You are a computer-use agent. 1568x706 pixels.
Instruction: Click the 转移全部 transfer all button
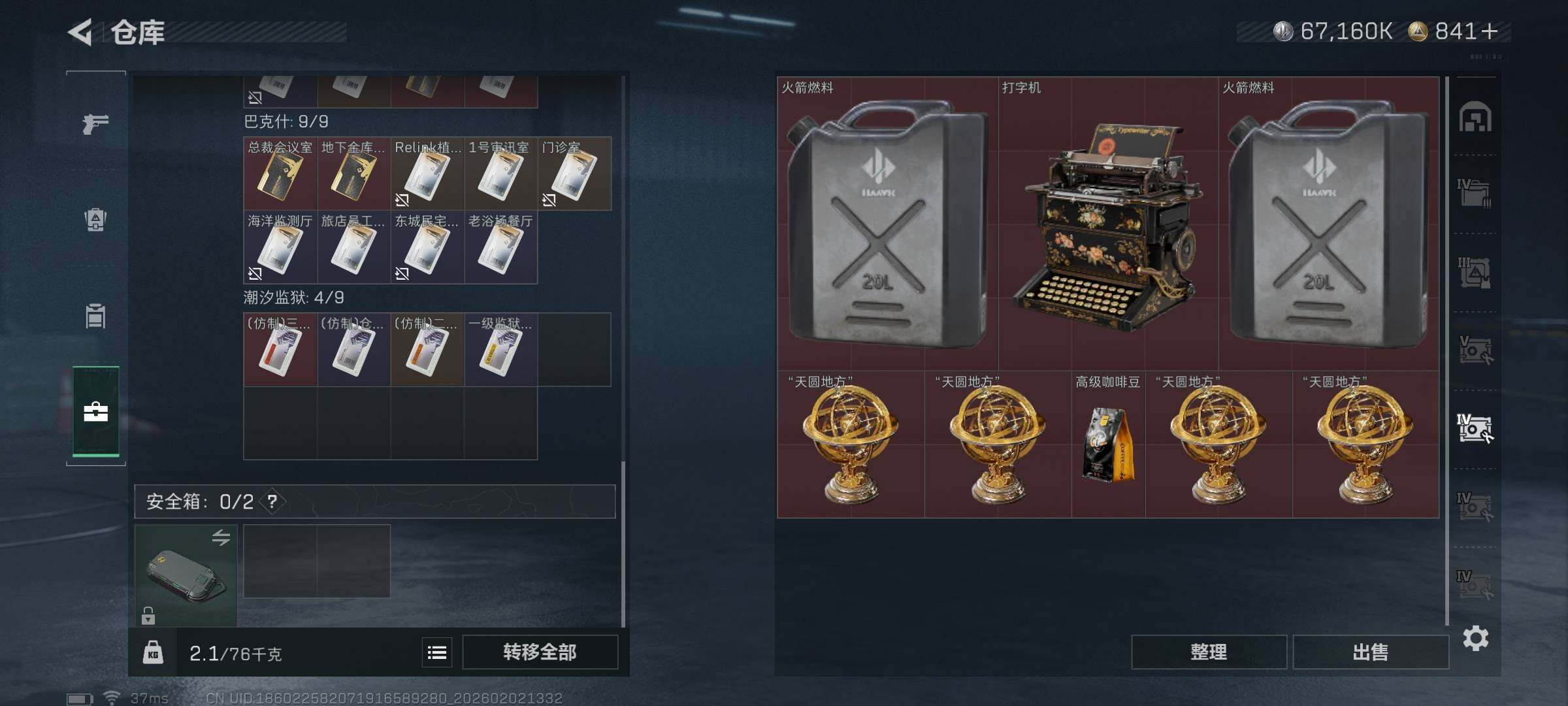(x=540, y=652)
